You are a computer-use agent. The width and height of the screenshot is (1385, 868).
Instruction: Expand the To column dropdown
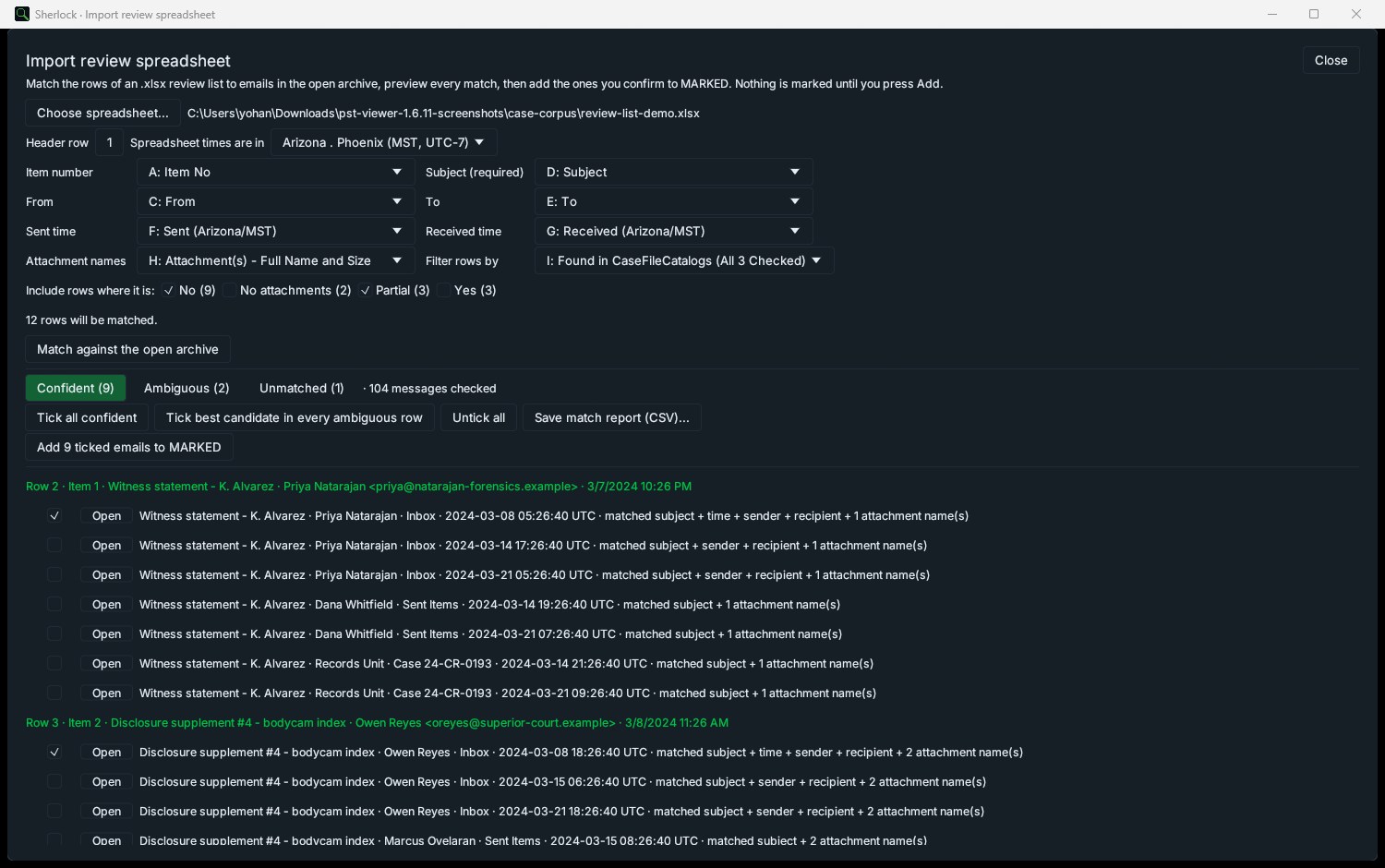(673, 202)
